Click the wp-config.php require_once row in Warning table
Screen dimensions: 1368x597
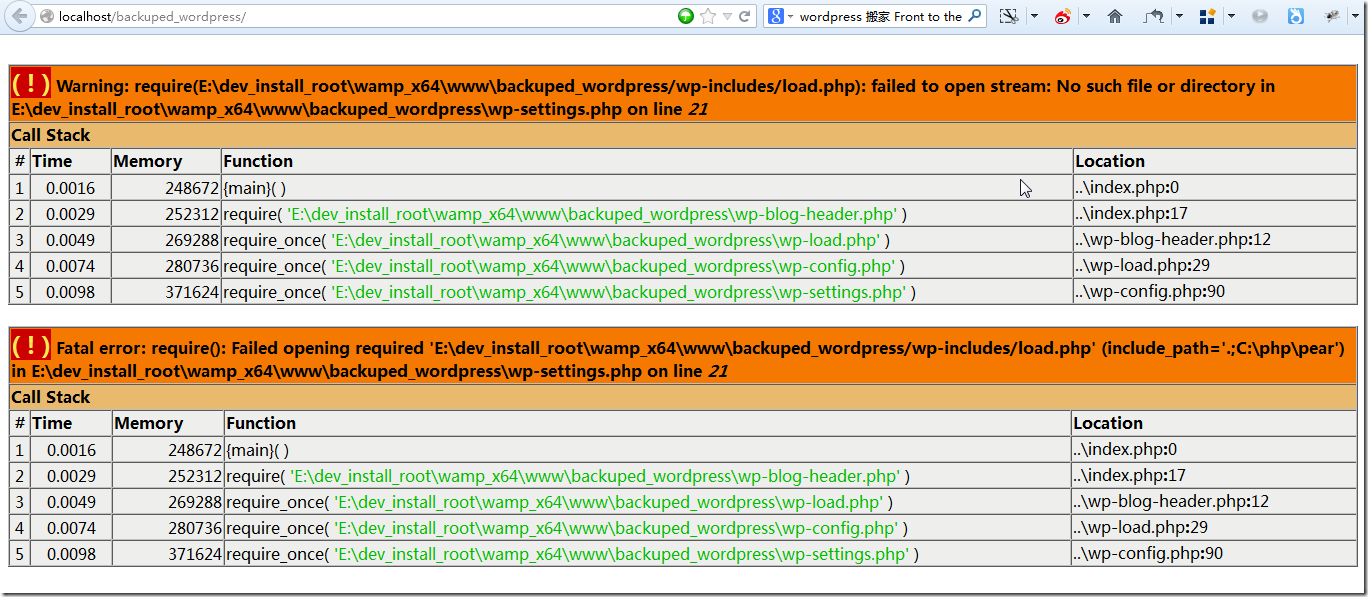564,266
